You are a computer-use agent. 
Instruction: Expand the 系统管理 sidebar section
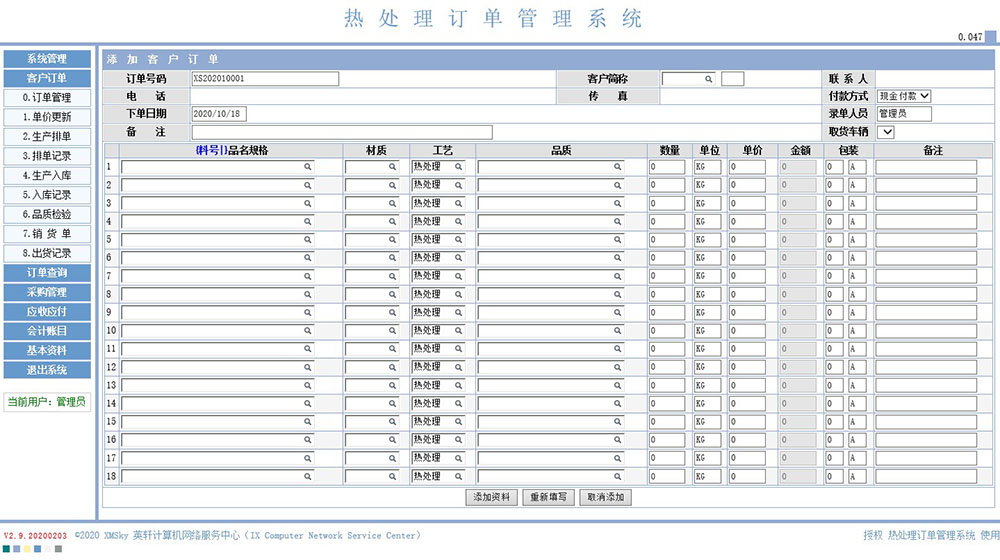(x=47, y=59)
